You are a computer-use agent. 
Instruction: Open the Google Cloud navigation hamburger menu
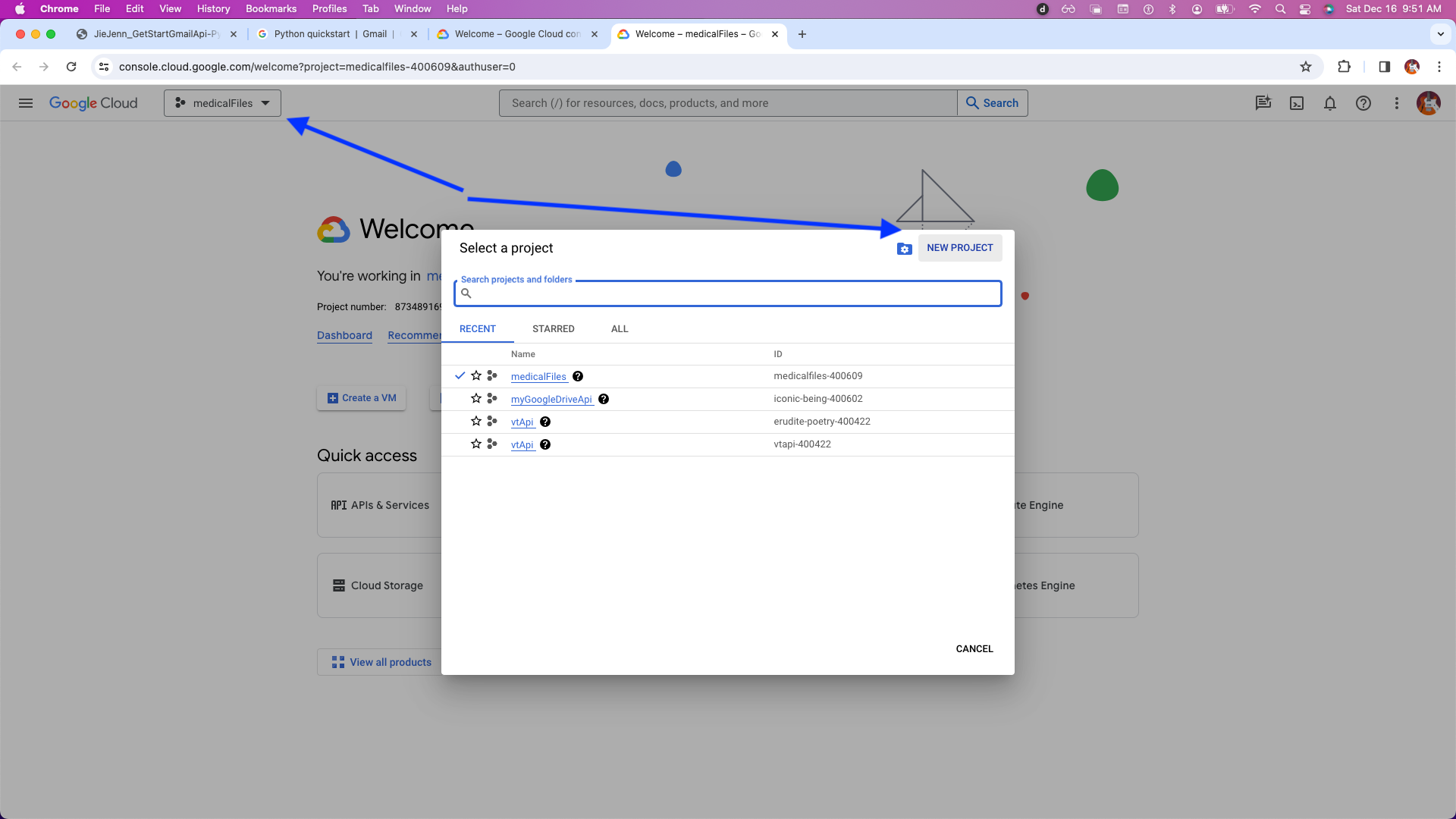[26, 103]
